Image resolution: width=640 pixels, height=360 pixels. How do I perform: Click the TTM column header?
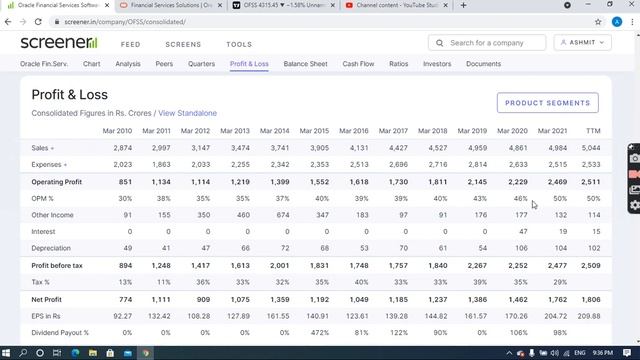point(593,131)
